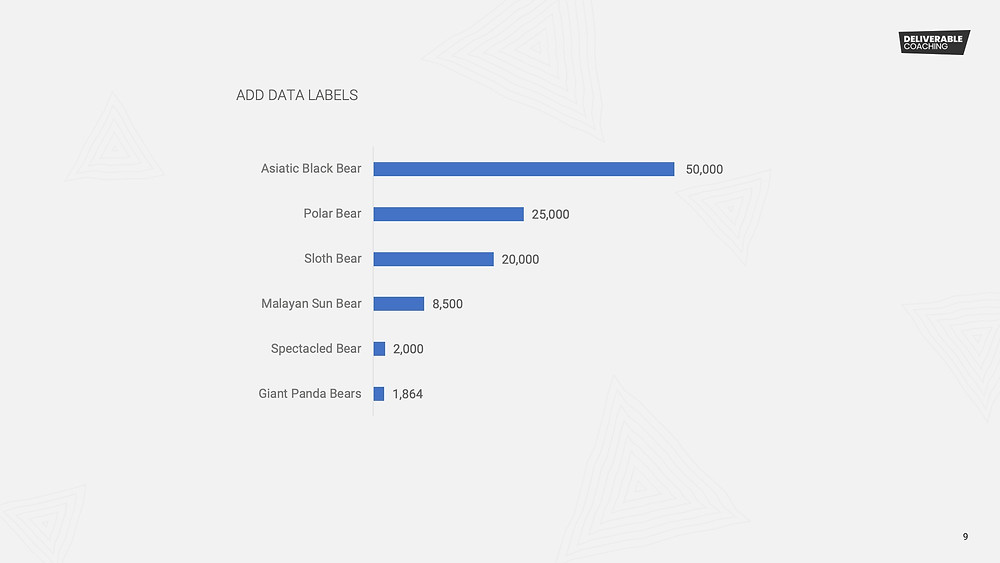Click the slide number 9

tap(965, 536)
